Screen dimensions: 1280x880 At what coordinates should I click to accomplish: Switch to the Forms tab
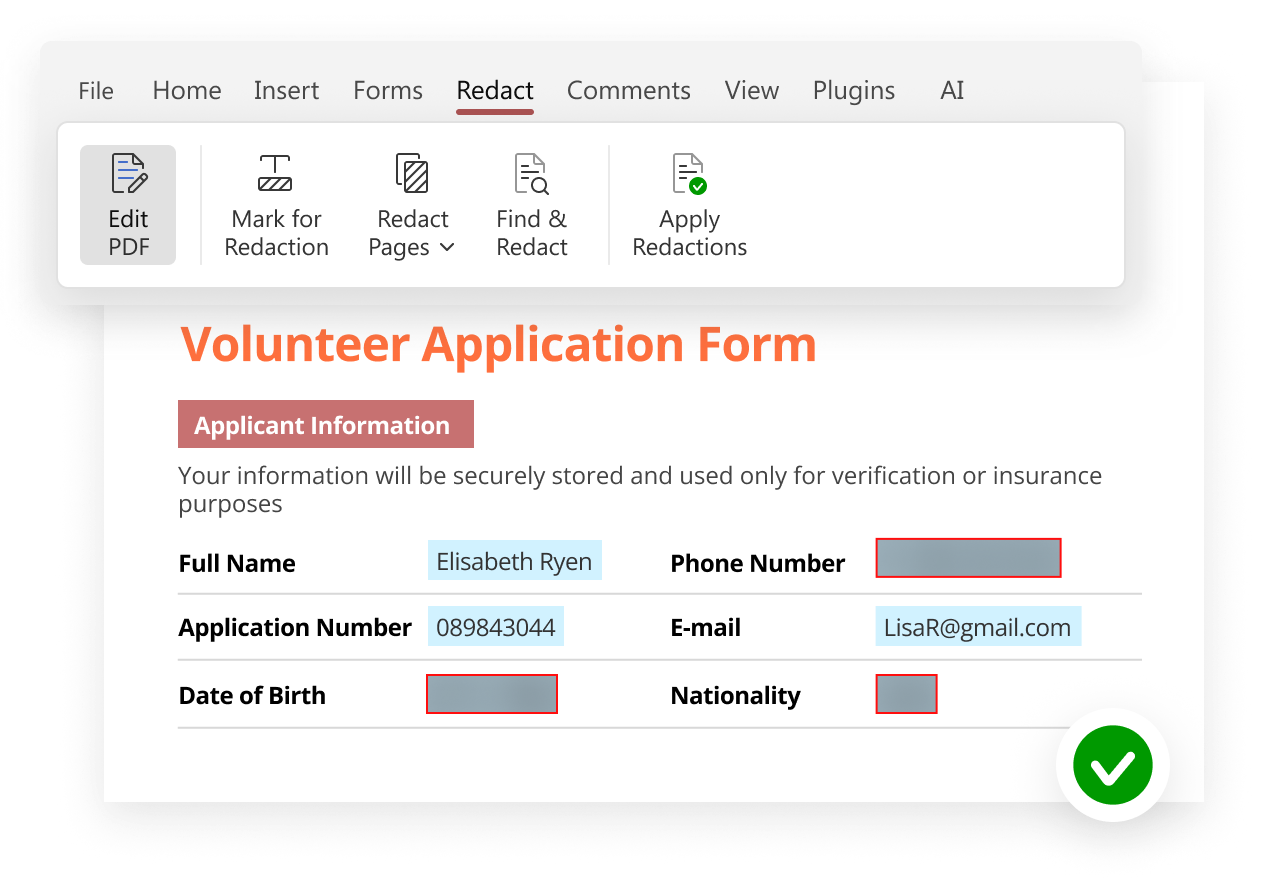[x=388, y=91]
